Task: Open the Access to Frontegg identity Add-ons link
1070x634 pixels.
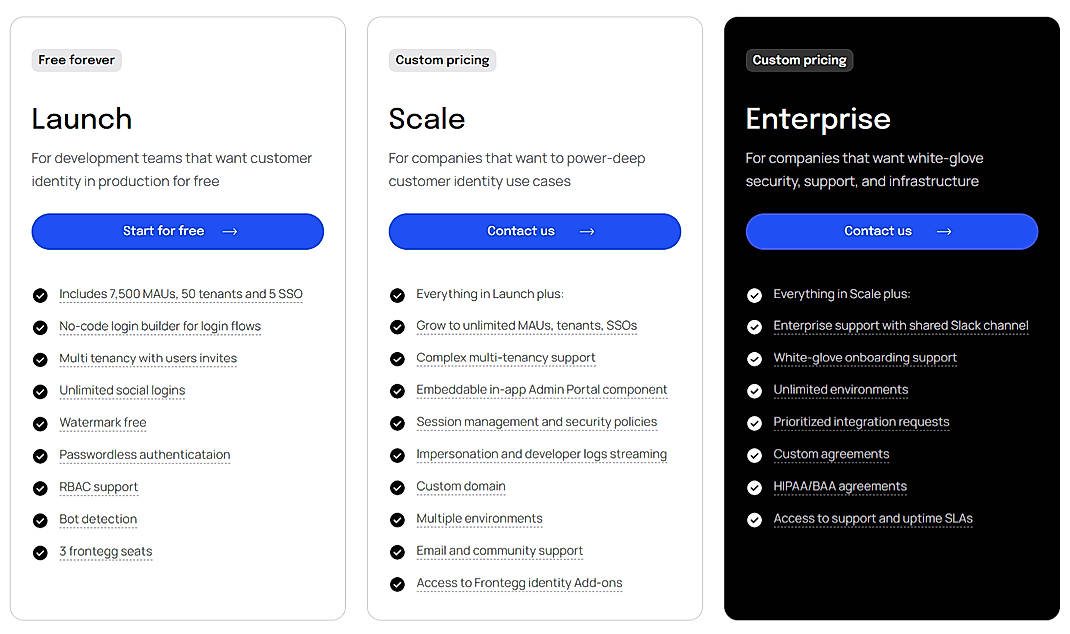Action: coord(519,583)
